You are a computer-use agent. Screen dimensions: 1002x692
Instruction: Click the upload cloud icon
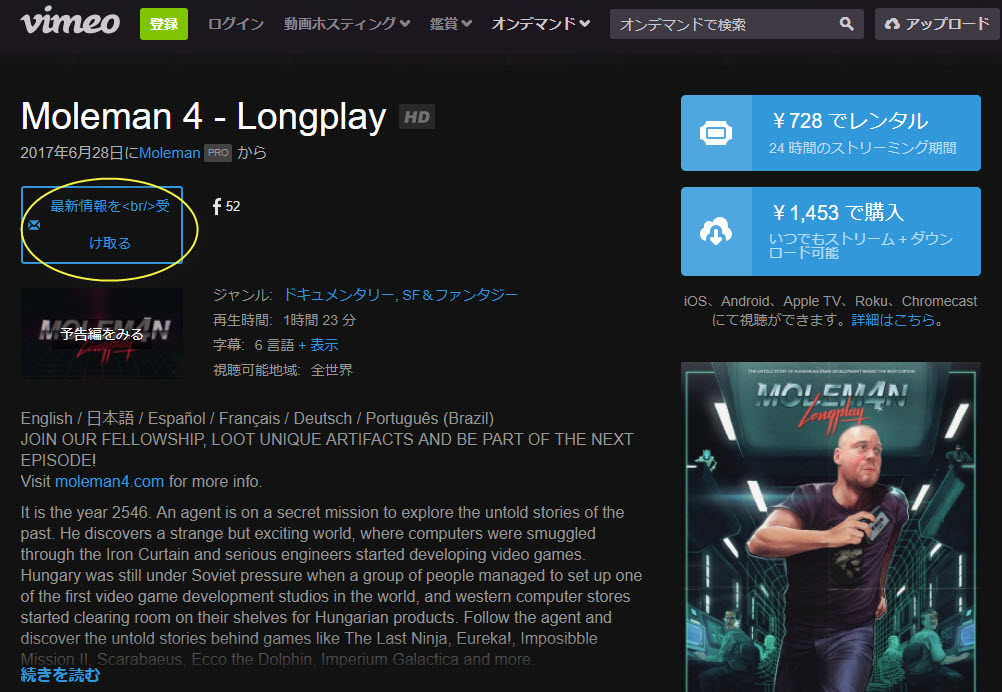coord(892,24)
